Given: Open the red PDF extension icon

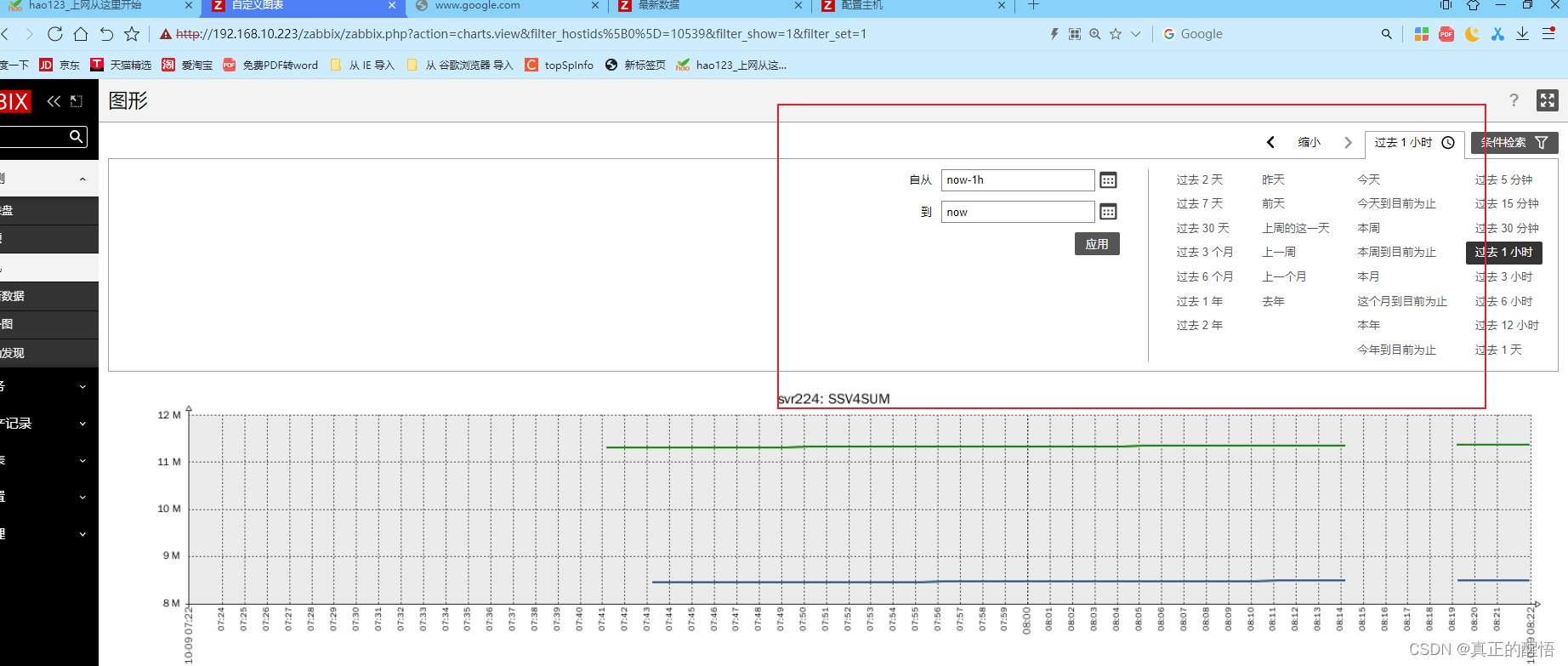Looking at the screenshot, I should pyautogui.click(x=1446, y=34).
